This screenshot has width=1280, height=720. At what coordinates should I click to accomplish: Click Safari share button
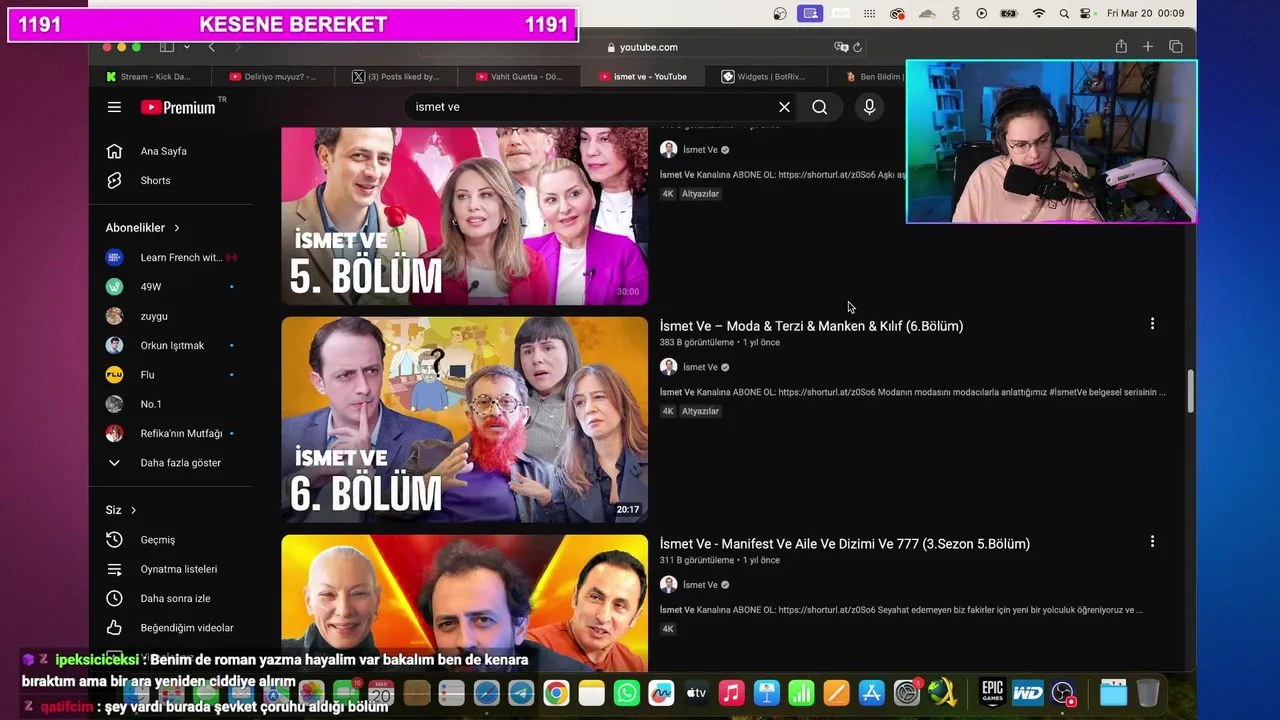[1121, 47]
